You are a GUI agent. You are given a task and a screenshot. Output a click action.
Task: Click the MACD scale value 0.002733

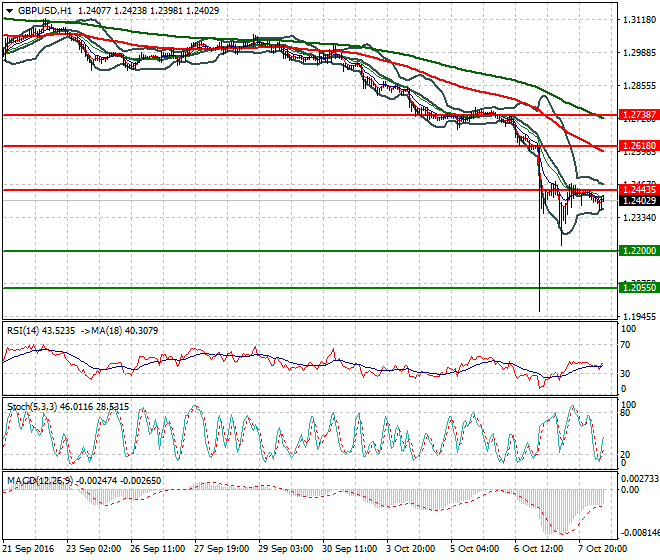(x=640, y=479)
